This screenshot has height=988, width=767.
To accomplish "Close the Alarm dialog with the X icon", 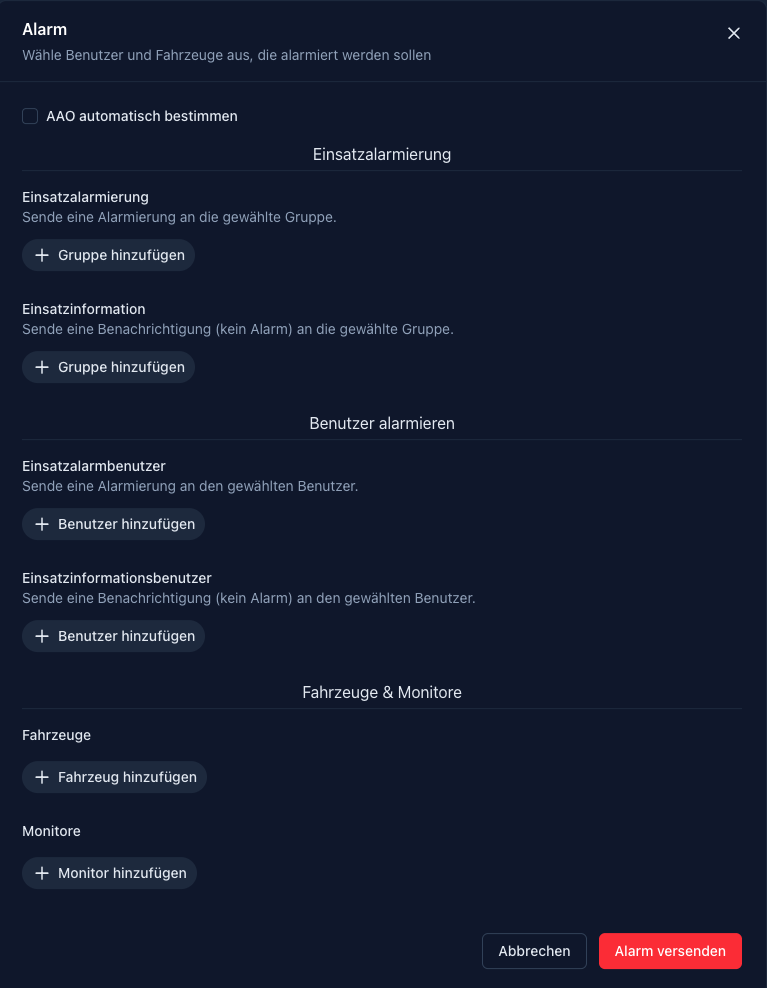I will [734, 33].
